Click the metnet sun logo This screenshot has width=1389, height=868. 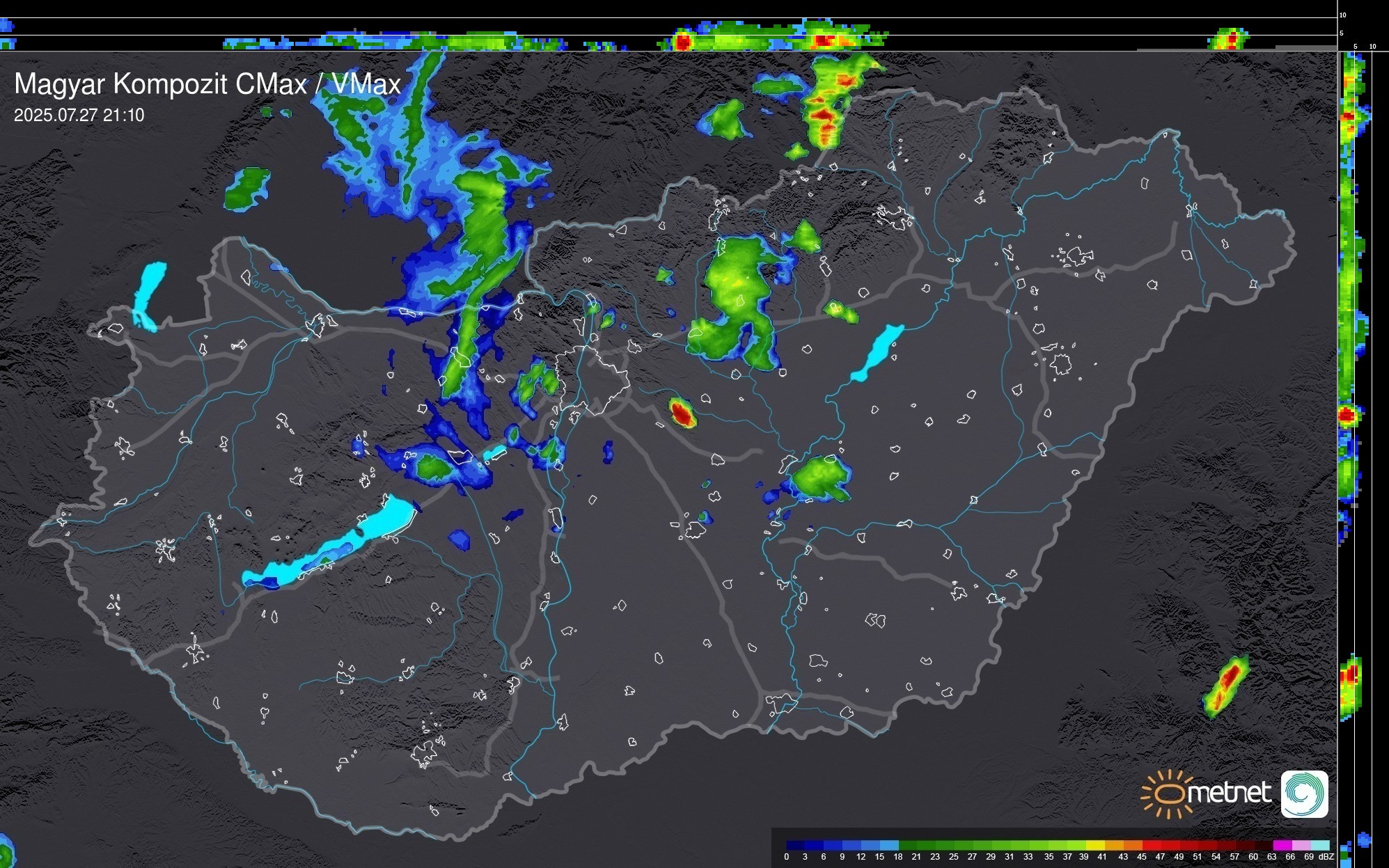tap(1171, 794)
